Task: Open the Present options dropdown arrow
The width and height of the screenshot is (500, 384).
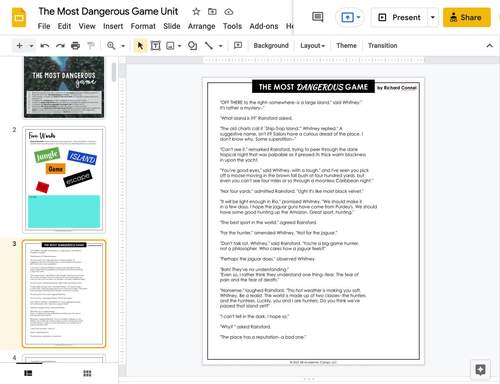Action: 433,17
